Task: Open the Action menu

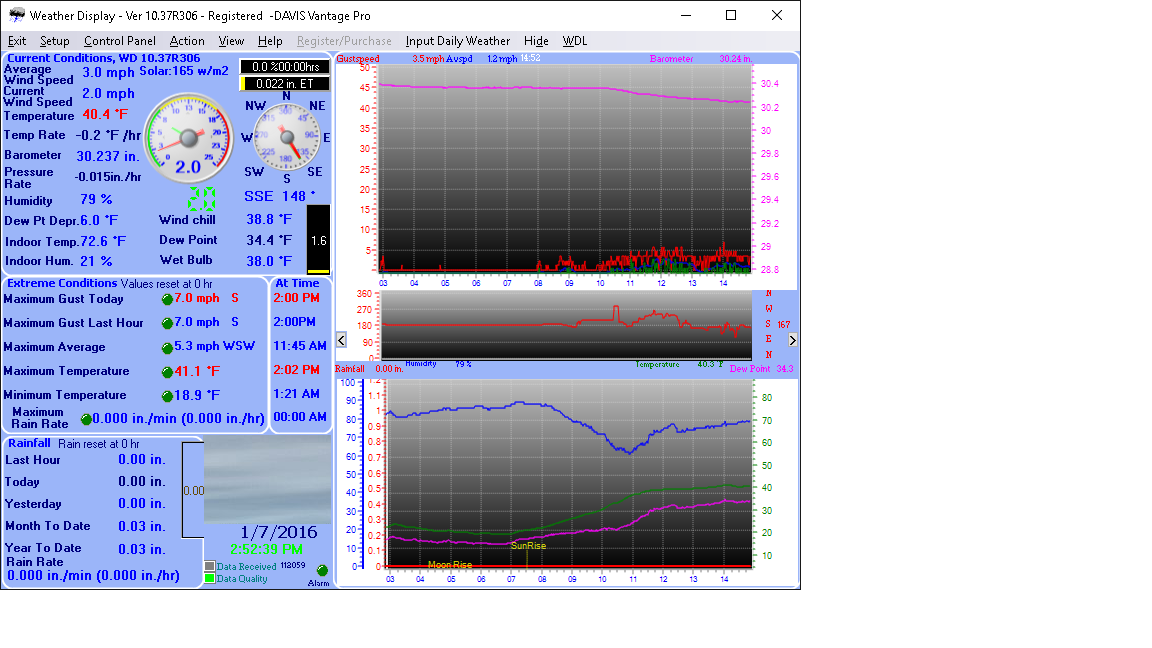Action: click(187, 41)
